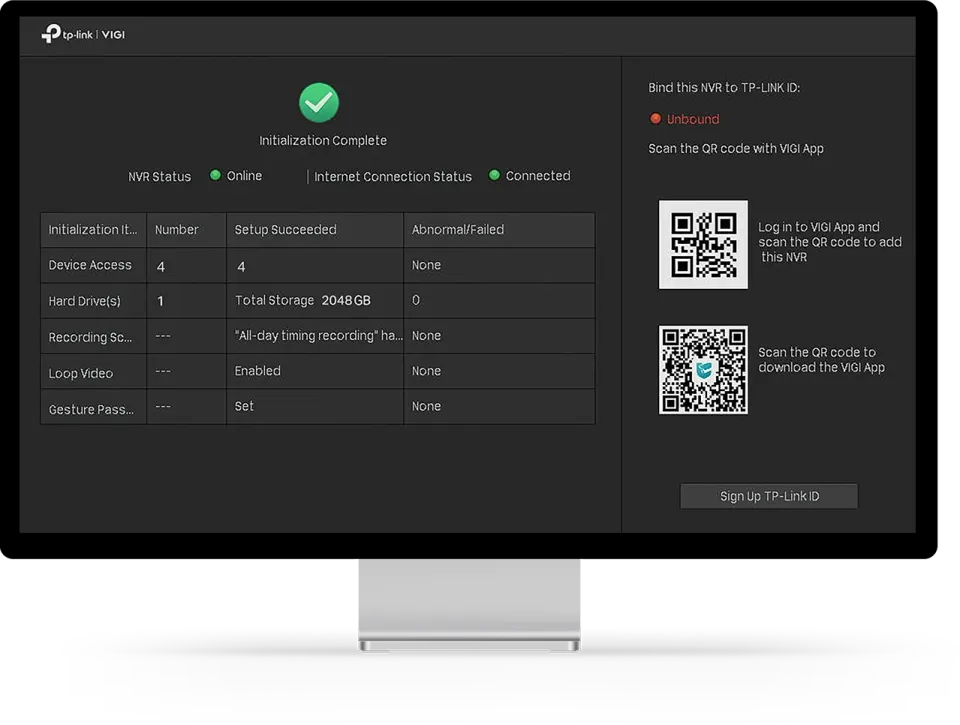This screenshot has width=960, height=725.
Task: Click the TP-Link VIGI logo
Action: point(83,34)
